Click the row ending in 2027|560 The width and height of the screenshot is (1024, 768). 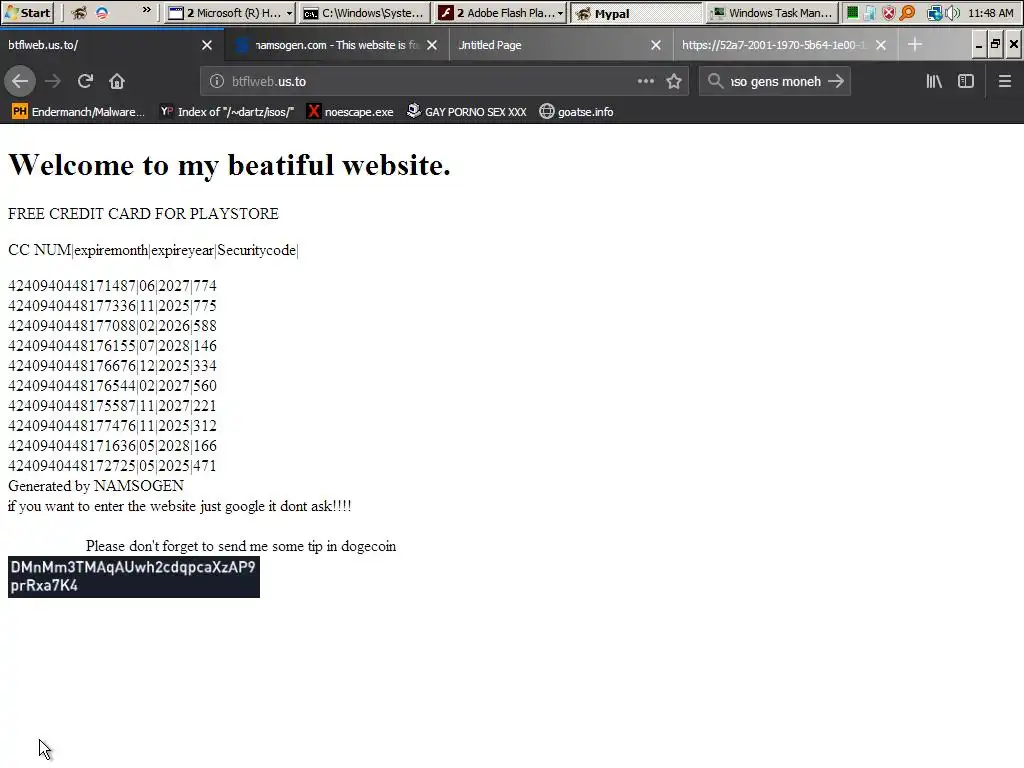pos(112,386)
